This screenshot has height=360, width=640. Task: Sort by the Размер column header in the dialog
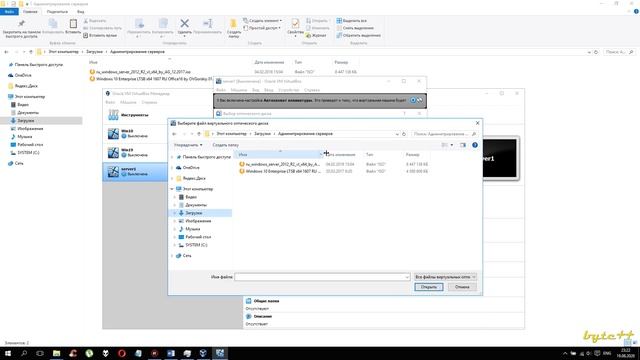coord(413,155)
